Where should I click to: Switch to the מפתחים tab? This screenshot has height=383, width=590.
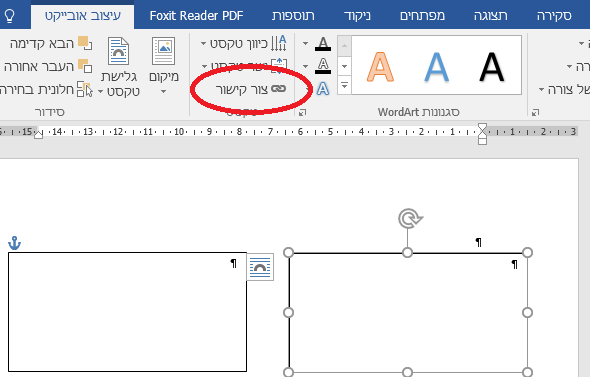tap(422, 16)
